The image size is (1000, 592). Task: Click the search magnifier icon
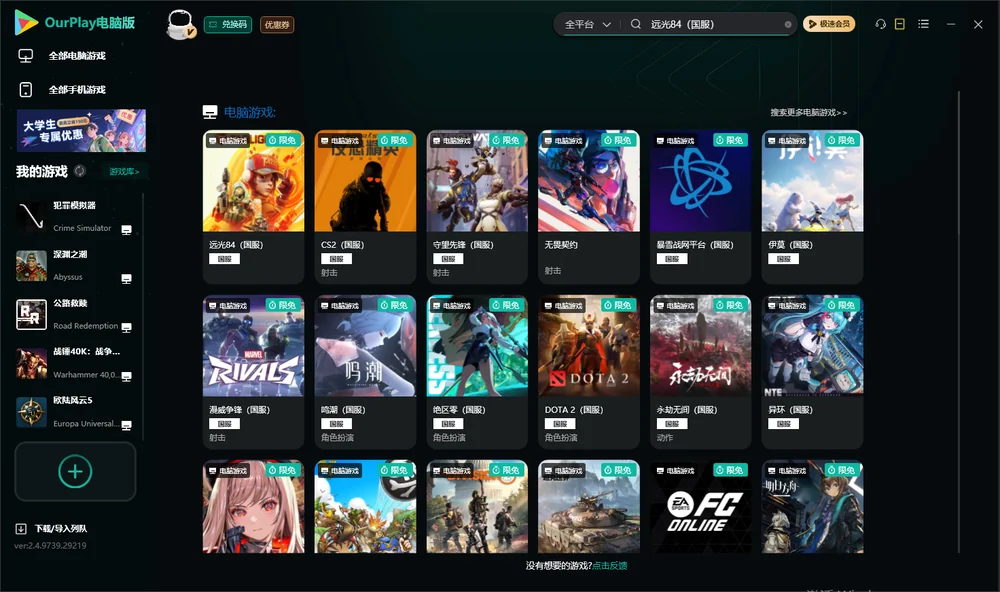click(636, 24)
